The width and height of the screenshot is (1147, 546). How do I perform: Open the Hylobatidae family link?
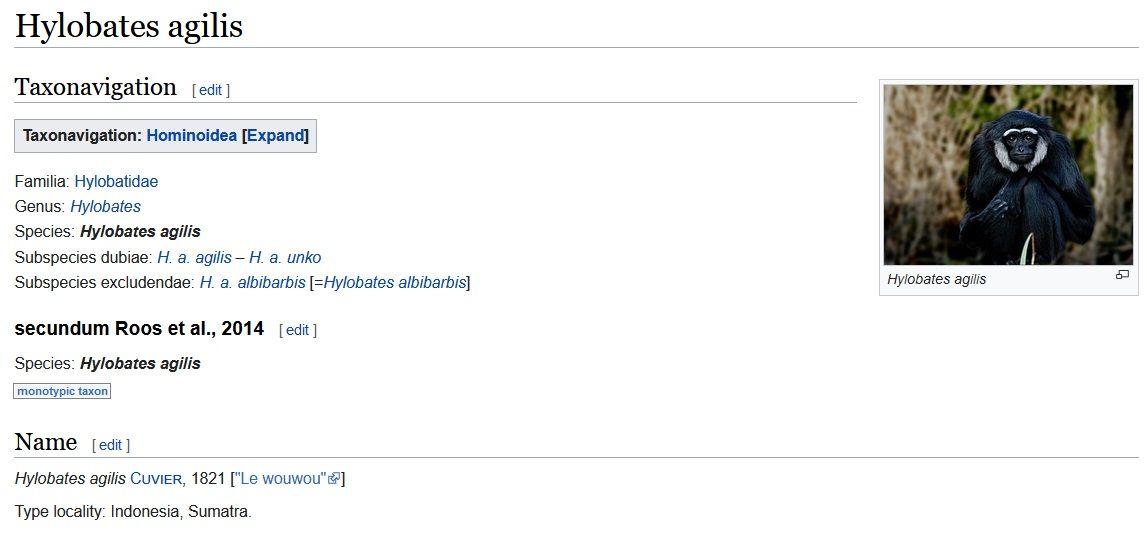click(x=116, y=181)
